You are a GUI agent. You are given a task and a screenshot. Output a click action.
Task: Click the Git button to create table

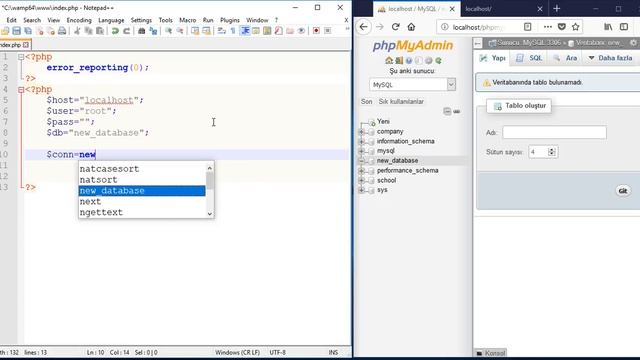pos(623,191)
